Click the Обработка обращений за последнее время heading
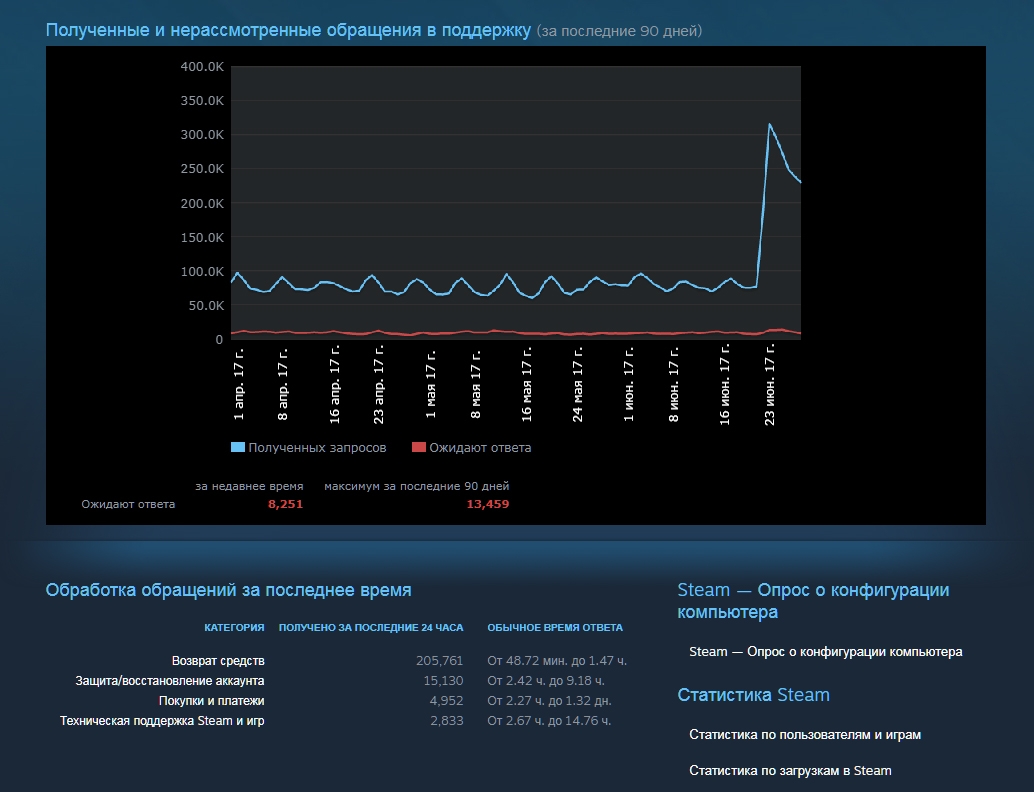Image resolution: width=1034 pixels, height=792 pixels. (x=228, y=590)
